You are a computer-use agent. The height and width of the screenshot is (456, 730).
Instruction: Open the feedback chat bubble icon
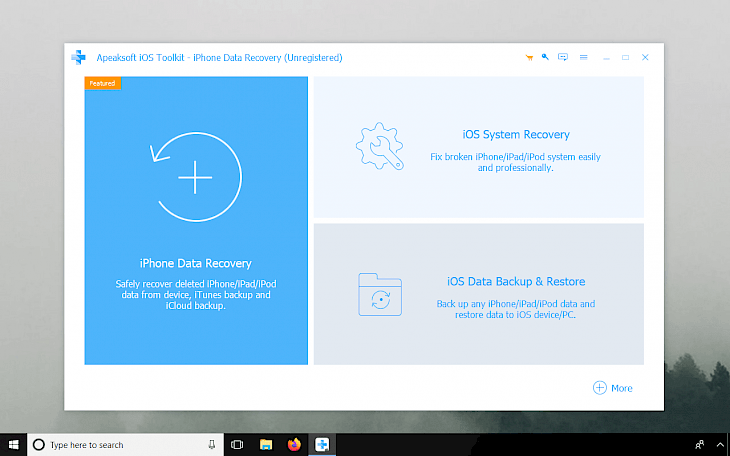click(x=563, y=57)
